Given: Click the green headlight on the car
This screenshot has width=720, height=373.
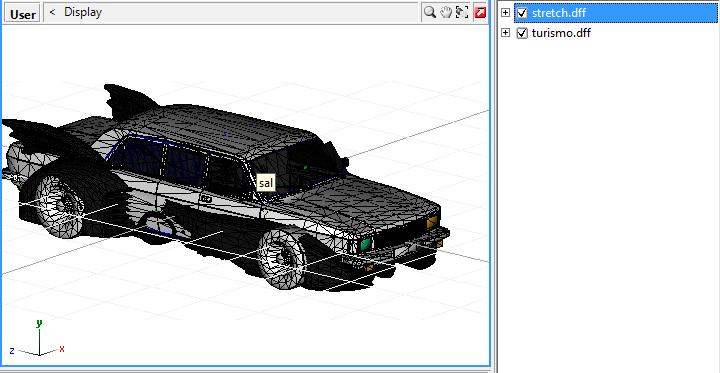Looking at the screenshot, I should click(x=366, y=244).
